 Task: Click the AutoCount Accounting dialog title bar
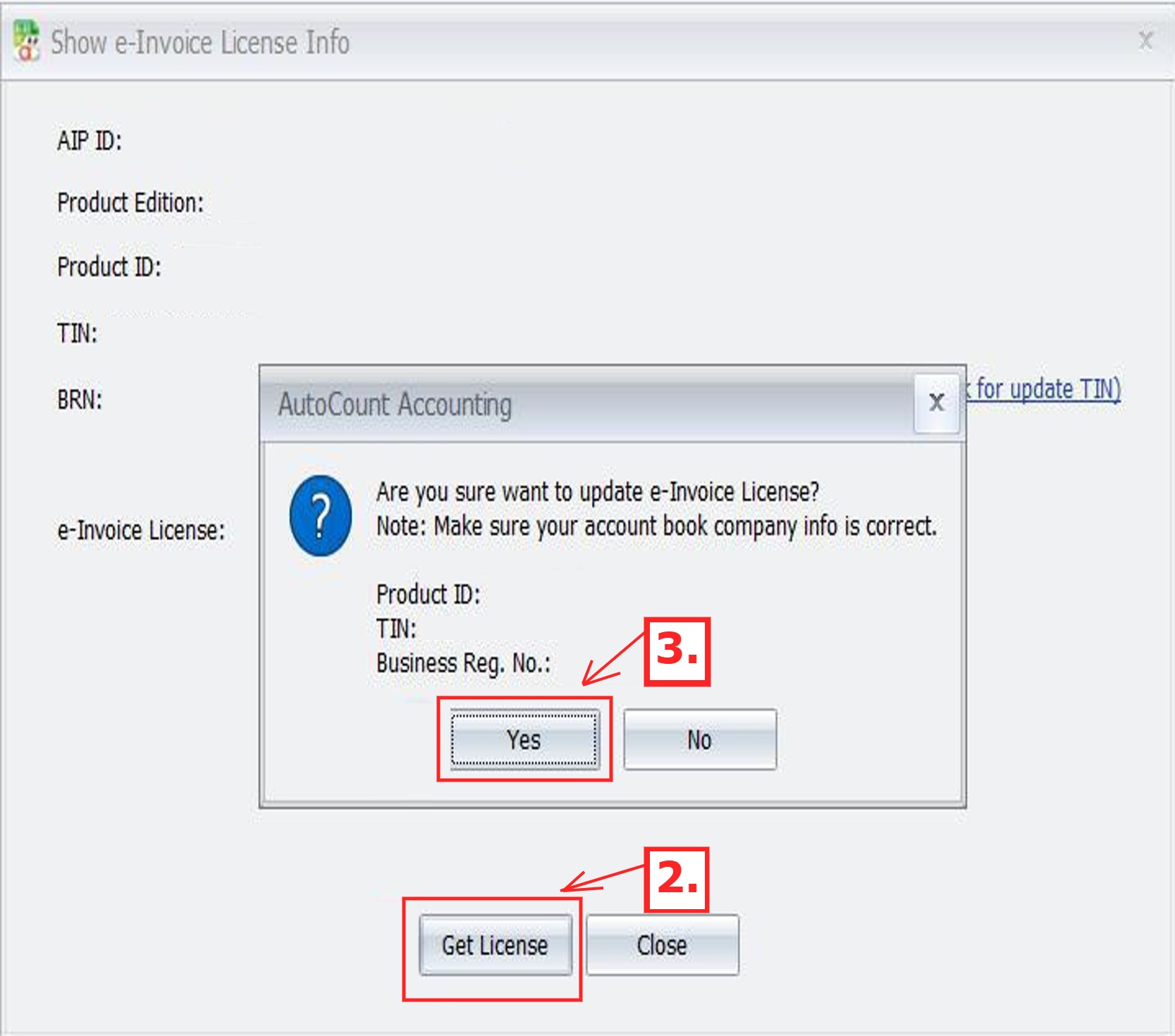pyautogui.click(x=564, y=405)
